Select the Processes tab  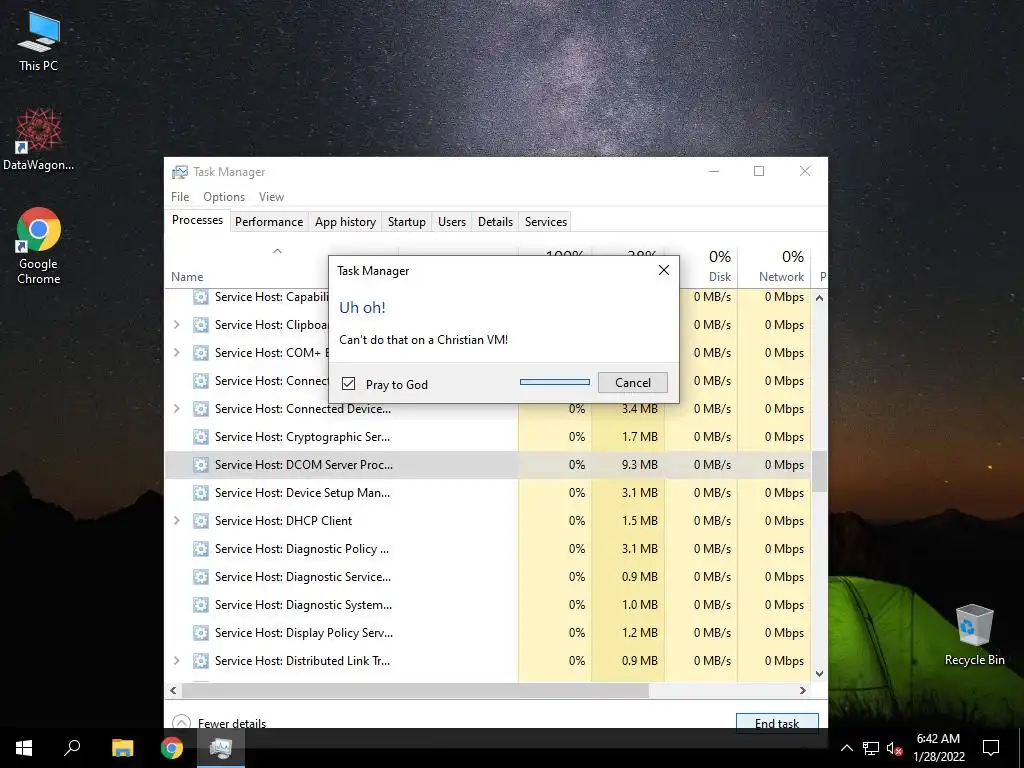[197, 220]
